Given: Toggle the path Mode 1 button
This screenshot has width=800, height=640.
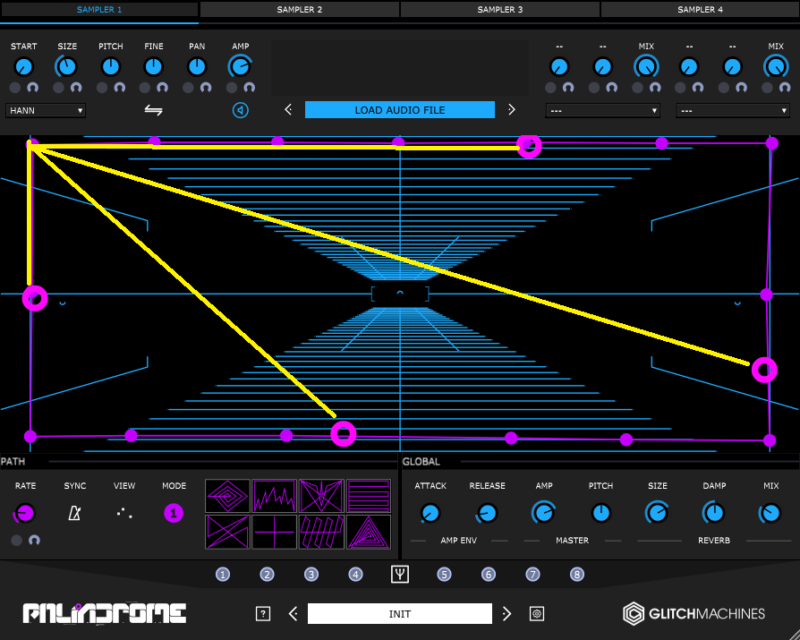Looking at the screenshot, I should 173,513.
